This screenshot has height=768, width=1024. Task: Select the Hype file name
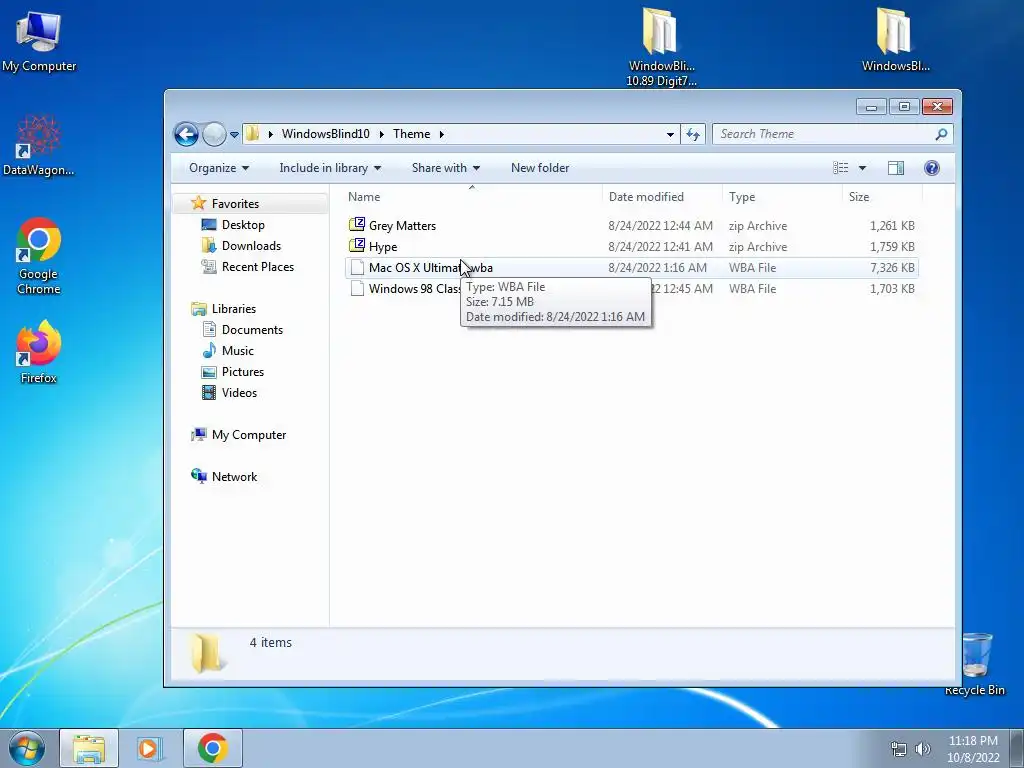pos(383,246)
